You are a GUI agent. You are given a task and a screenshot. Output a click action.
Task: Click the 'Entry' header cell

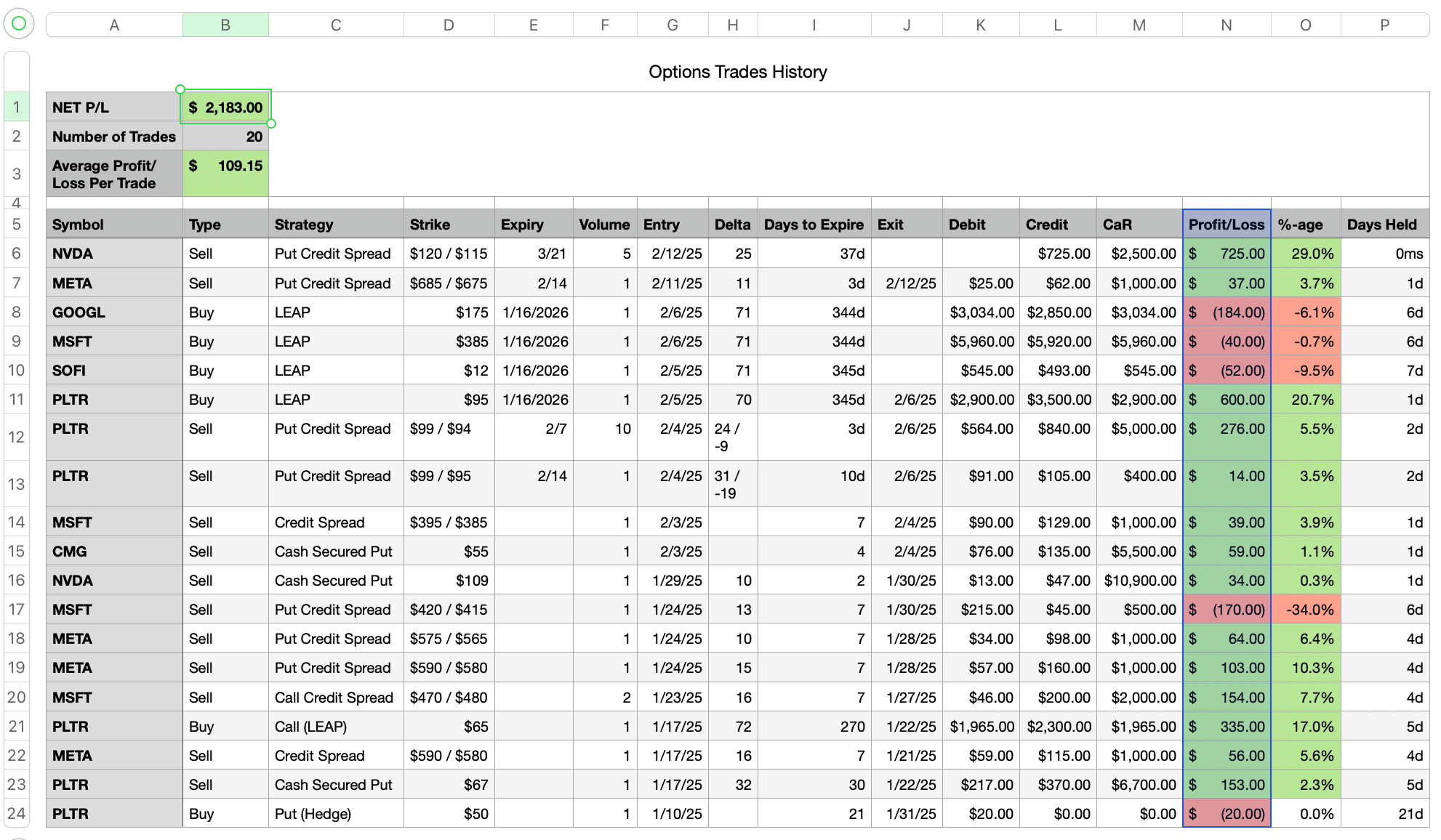tap(673, 225)
